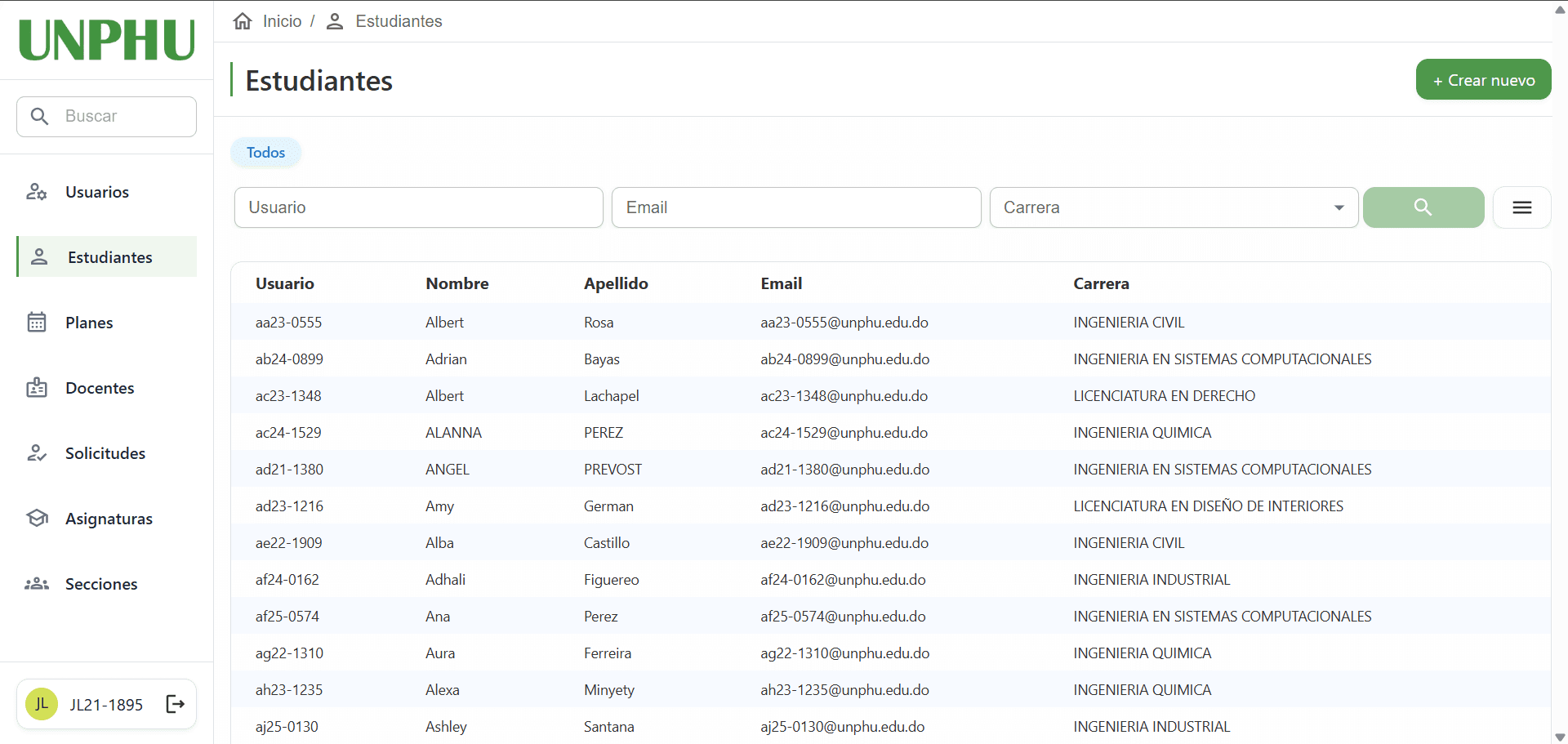Click email ad21-1380@unphu.edu.do
The image size is (1568, 744).
coord(845,470)
